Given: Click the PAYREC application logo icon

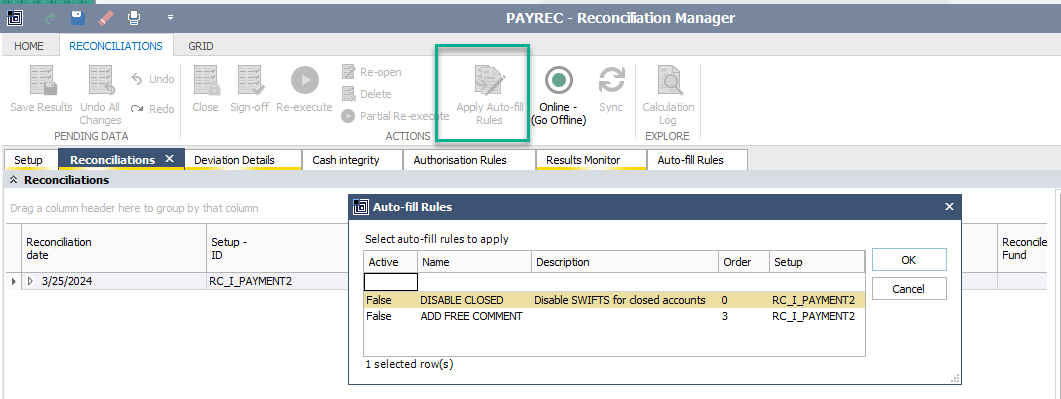Looking at the screenshot, I should 16,18.
